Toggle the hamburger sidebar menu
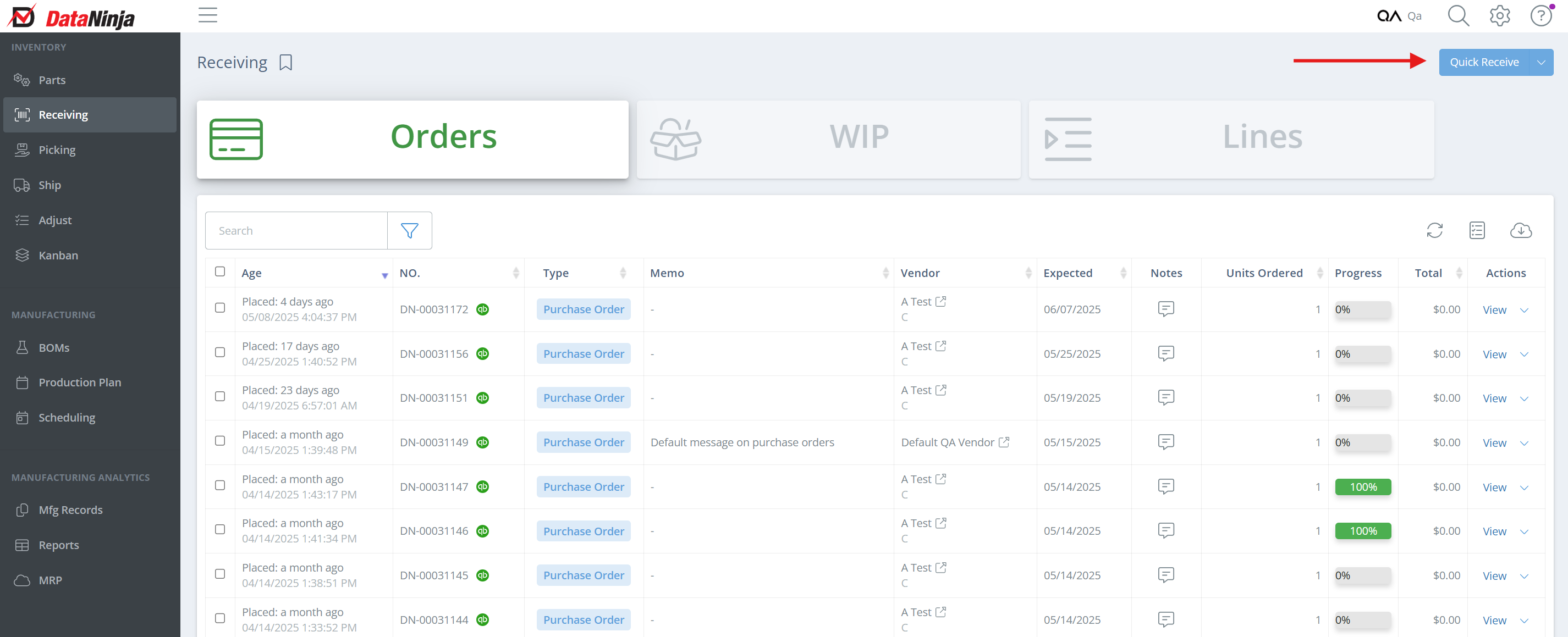The height and width of the screenshot is (637, 1568). click(x=207, y=15)
